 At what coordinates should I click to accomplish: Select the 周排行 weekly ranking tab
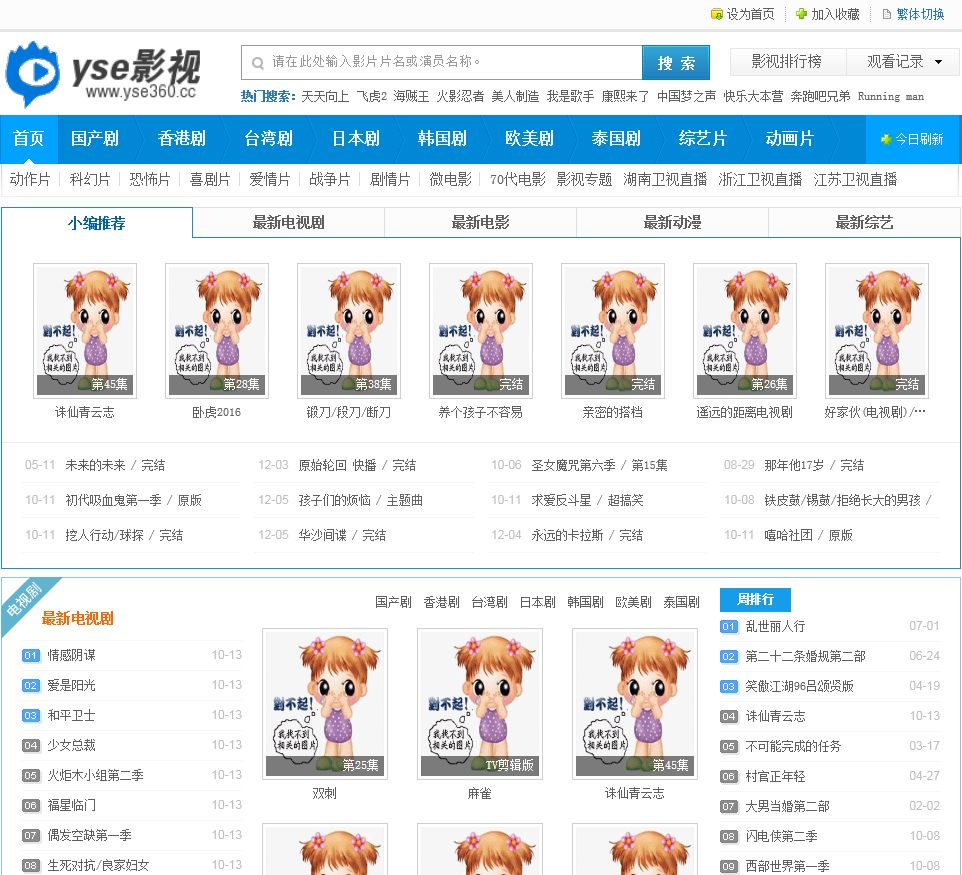pyautogui.click(x=755, y=599)
